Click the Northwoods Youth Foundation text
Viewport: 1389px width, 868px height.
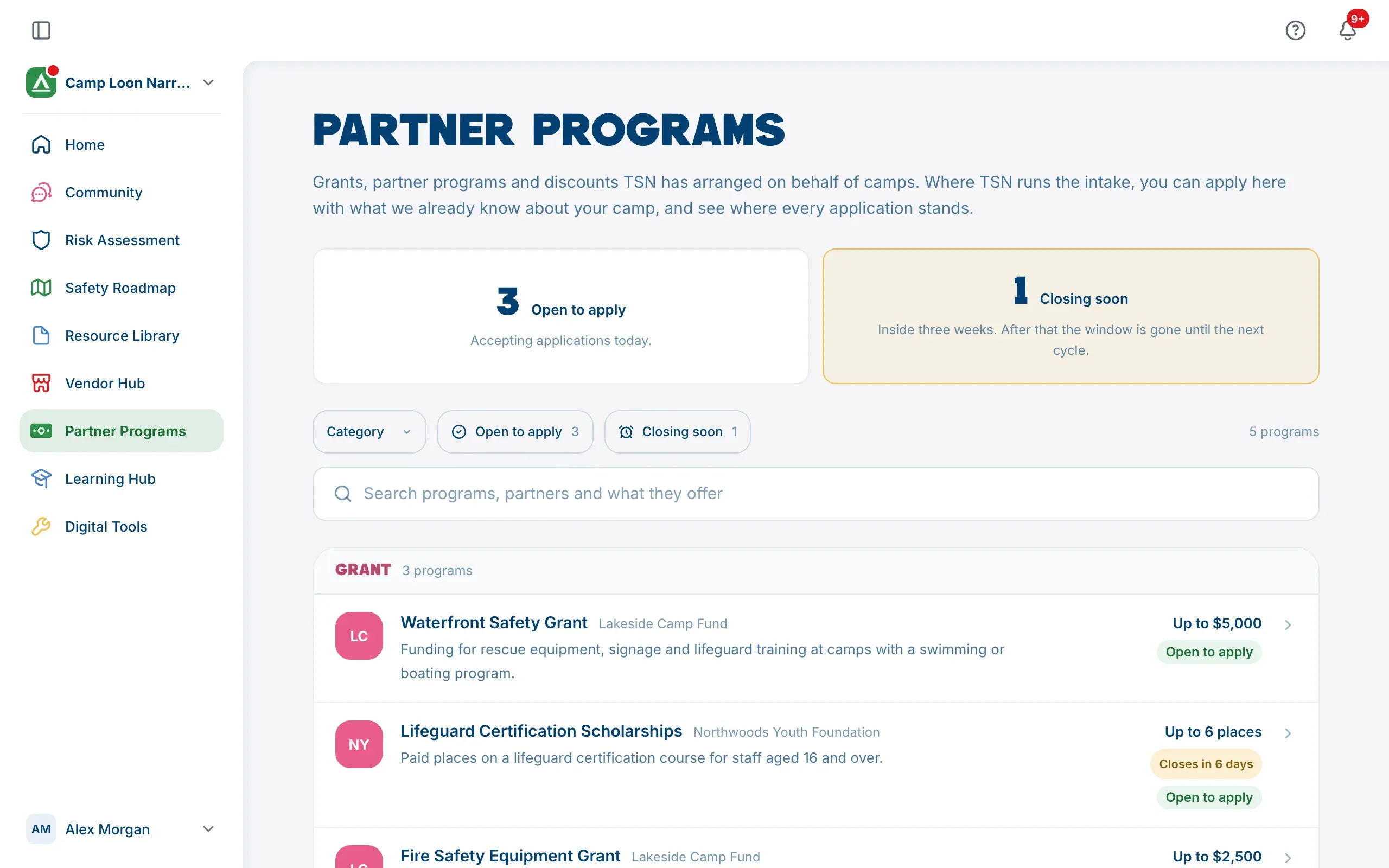point(786,732)
